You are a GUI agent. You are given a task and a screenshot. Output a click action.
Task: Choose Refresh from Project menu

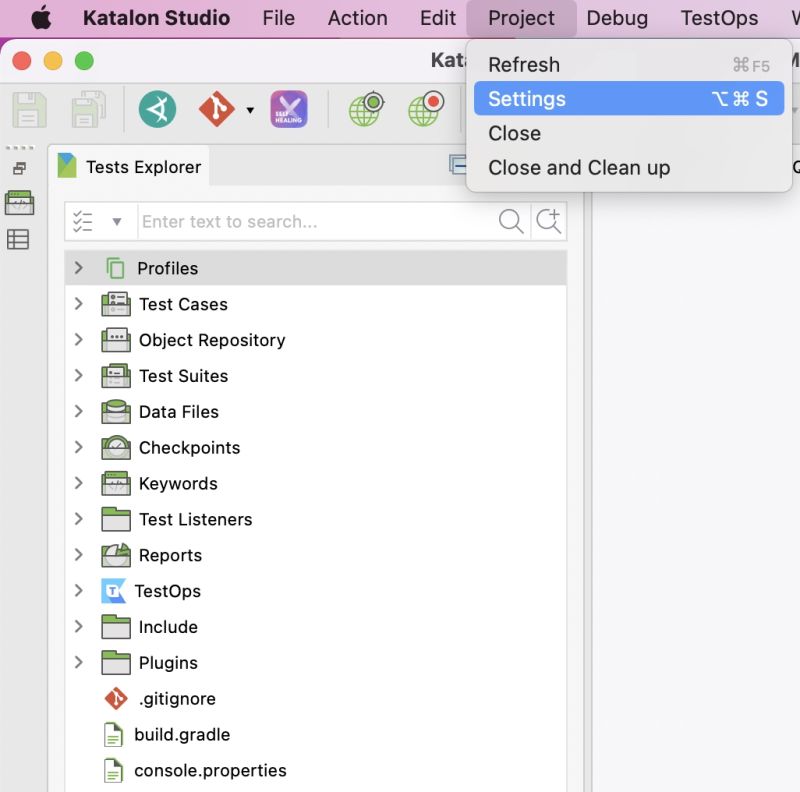629,64
